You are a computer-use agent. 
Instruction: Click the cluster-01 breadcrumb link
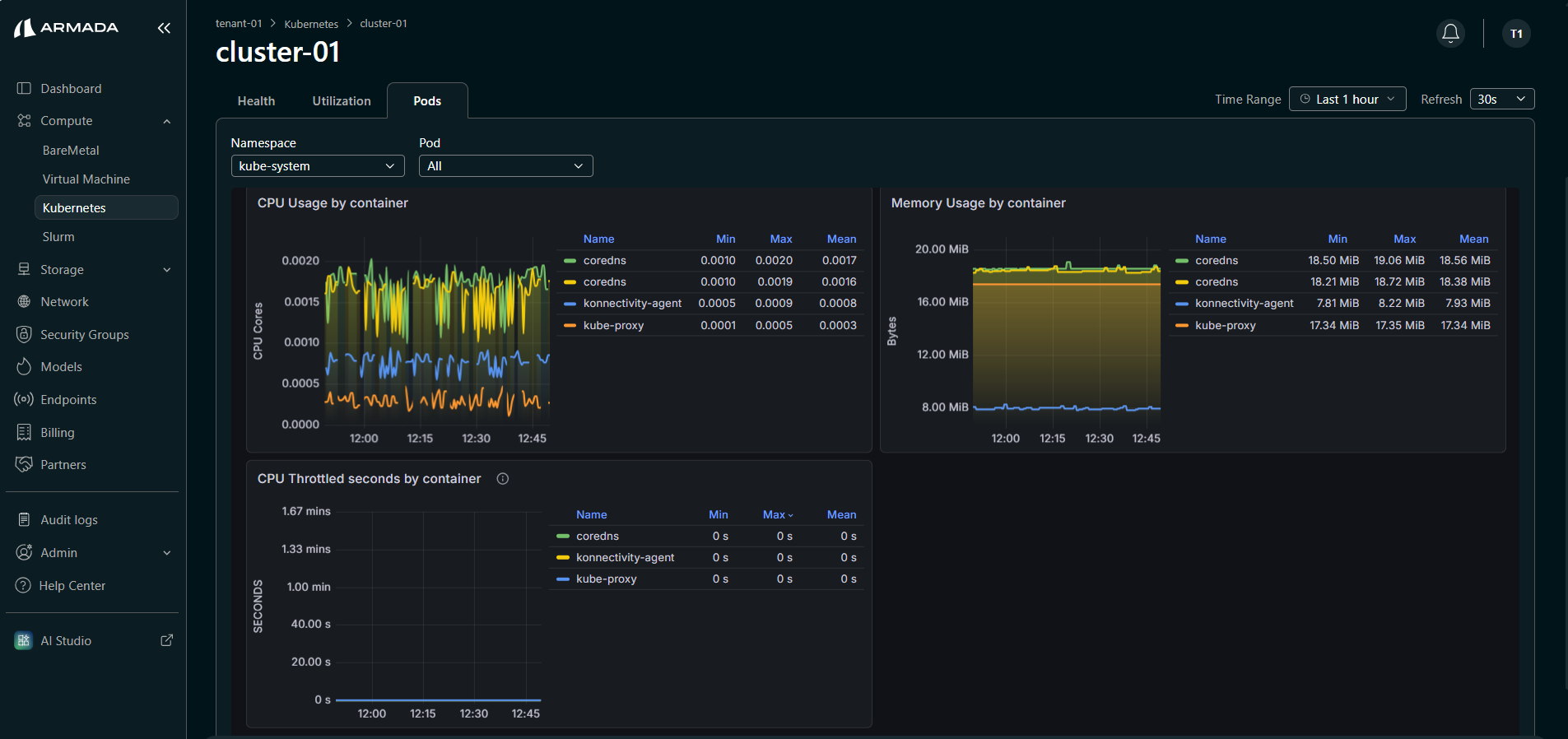pyautogui.click(x=384, y=24)
